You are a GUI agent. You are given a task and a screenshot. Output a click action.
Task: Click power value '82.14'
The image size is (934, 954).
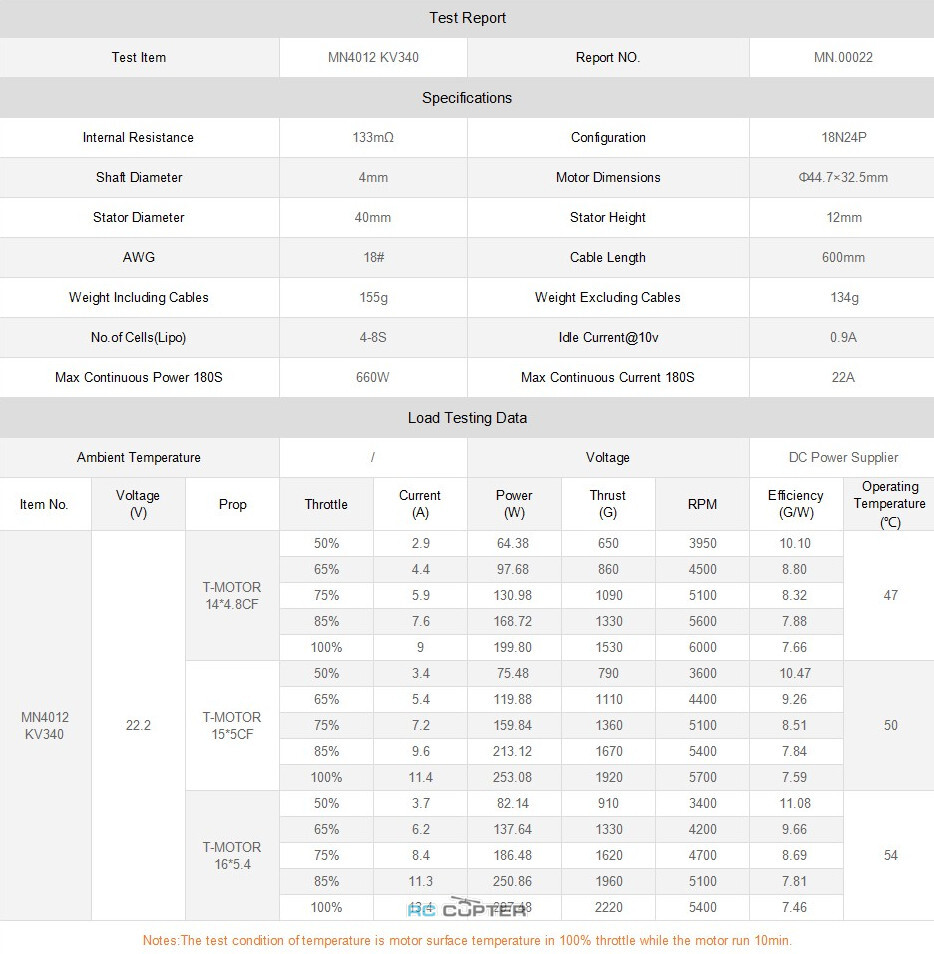coord(513,804)
